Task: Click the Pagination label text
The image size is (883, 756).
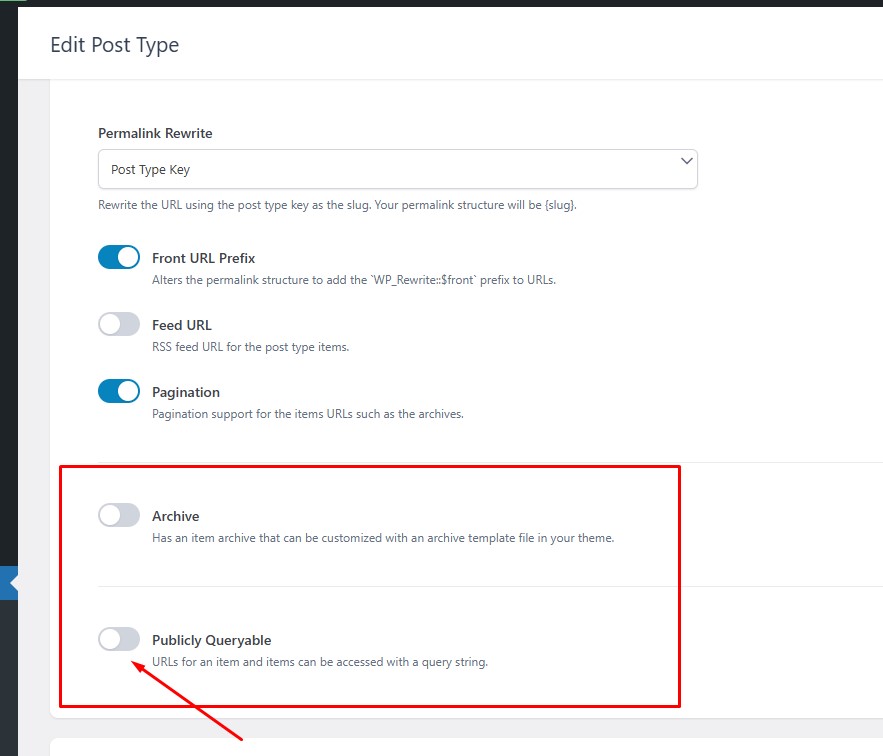Action: [186, 392]
